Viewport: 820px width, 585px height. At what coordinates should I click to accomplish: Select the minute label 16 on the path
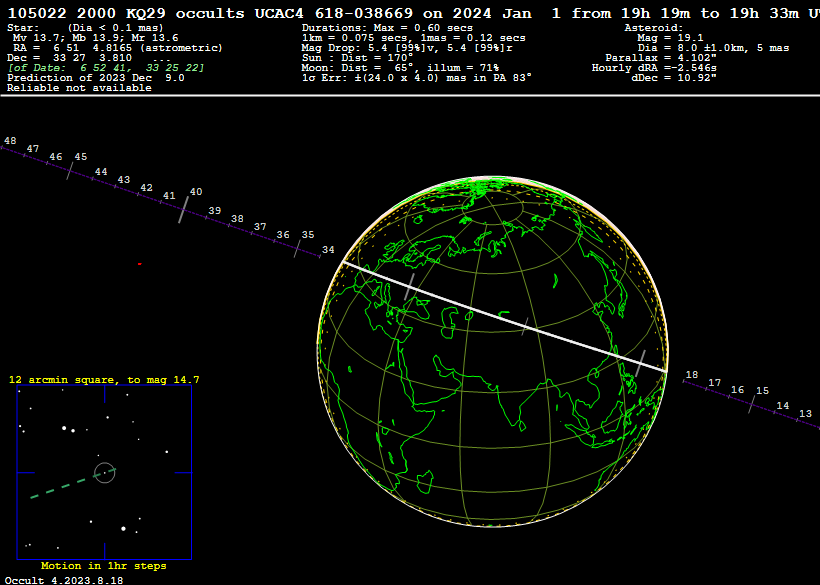(x=737, y=389)
